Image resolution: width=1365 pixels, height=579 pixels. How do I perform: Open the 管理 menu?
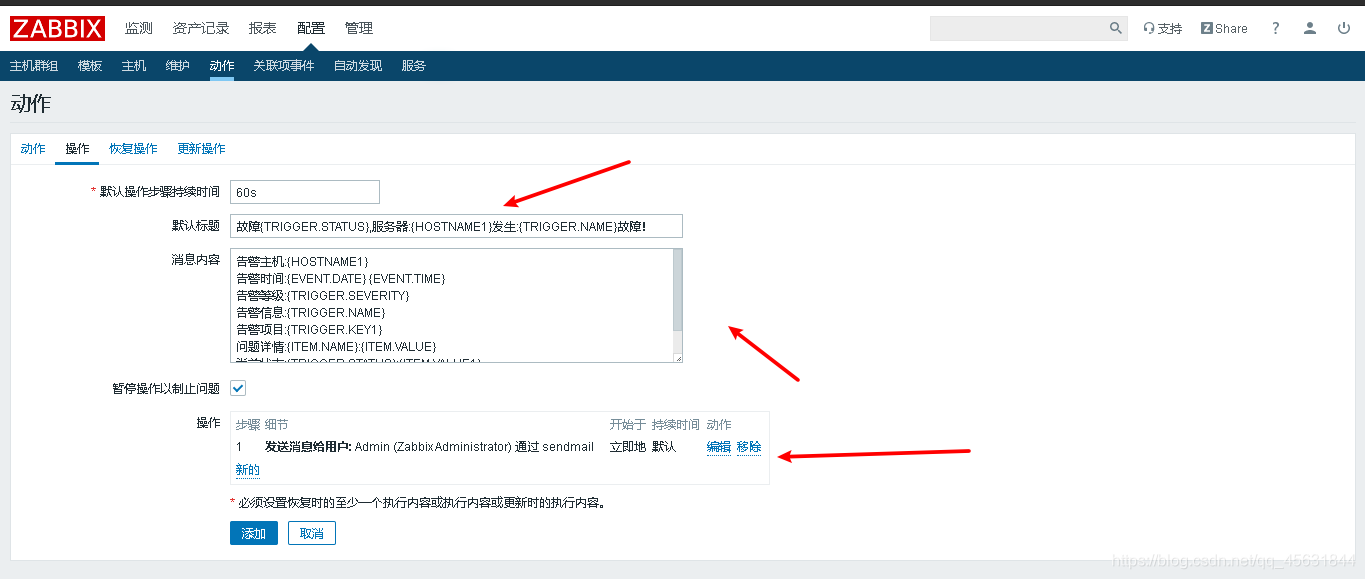pos(359,28)
